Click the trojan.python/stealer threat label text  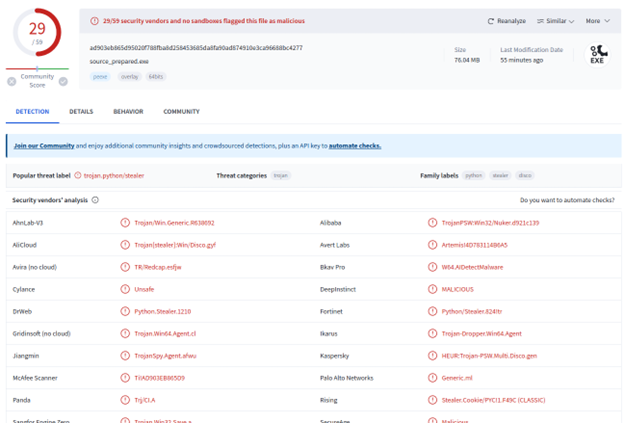click(x=114, y=175)
